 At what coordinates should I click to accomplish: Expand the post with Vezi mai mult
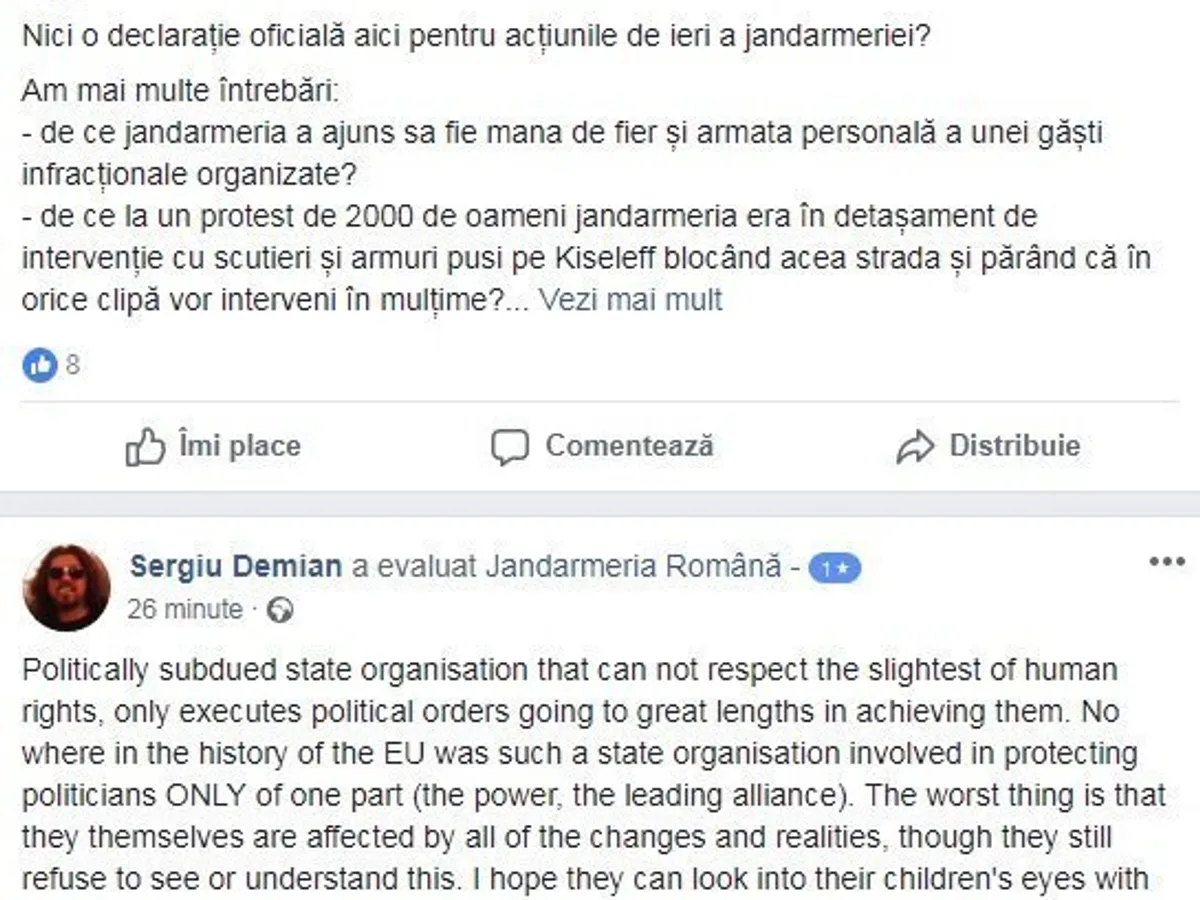630,300
